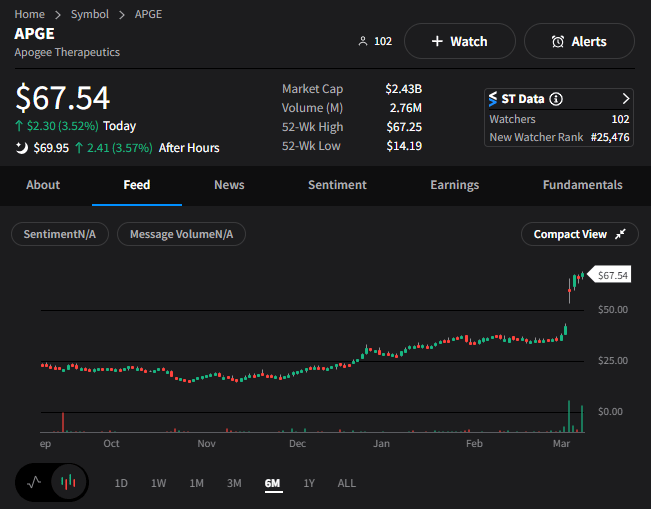
Task: Click the Stocktwits logo beside ST Data
Action: pyautogui.click(x=493, y=99)
